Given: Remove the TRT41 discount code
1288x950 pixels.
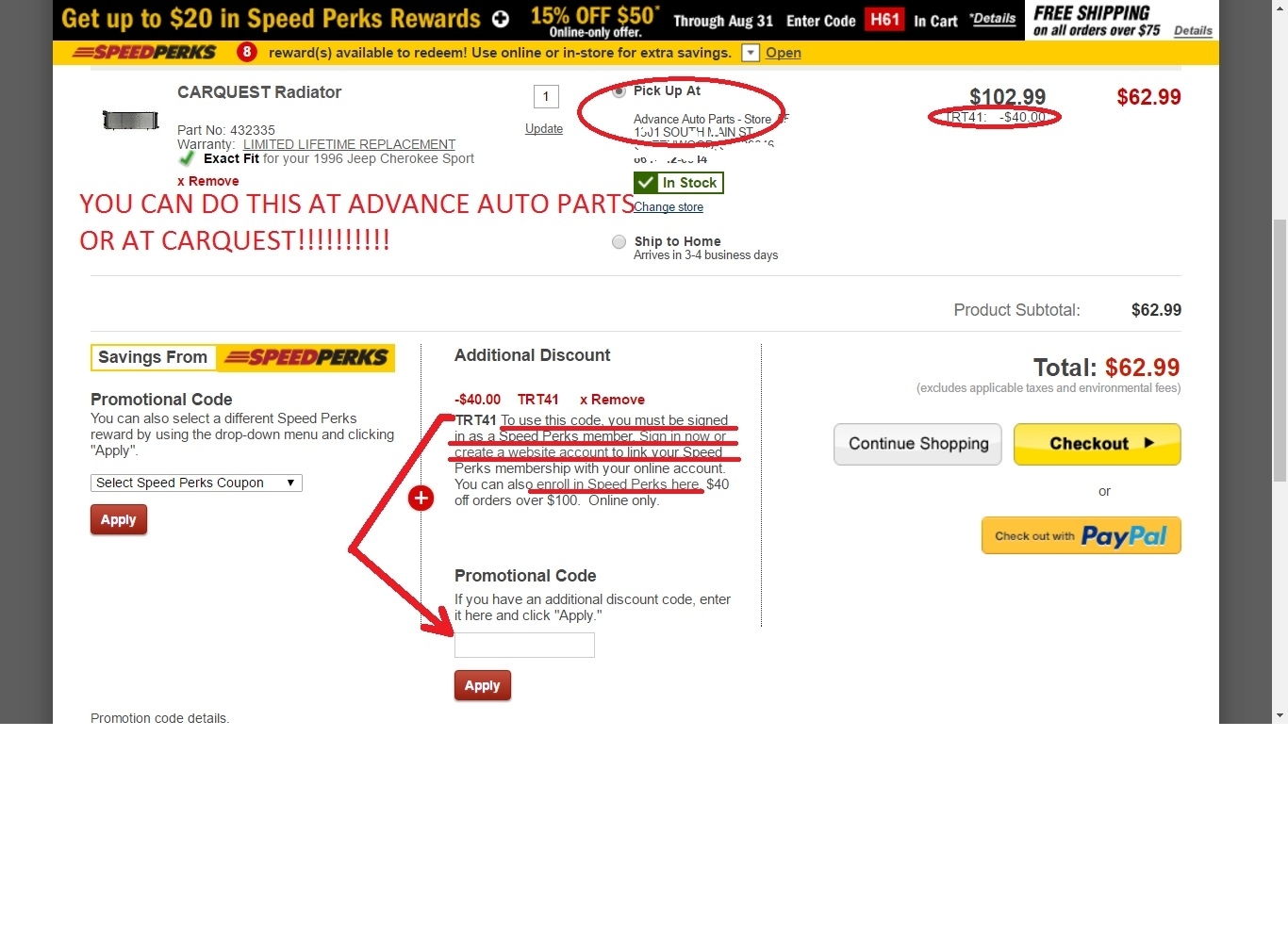Looking at the screenshot, I should [x=612, y=400].
